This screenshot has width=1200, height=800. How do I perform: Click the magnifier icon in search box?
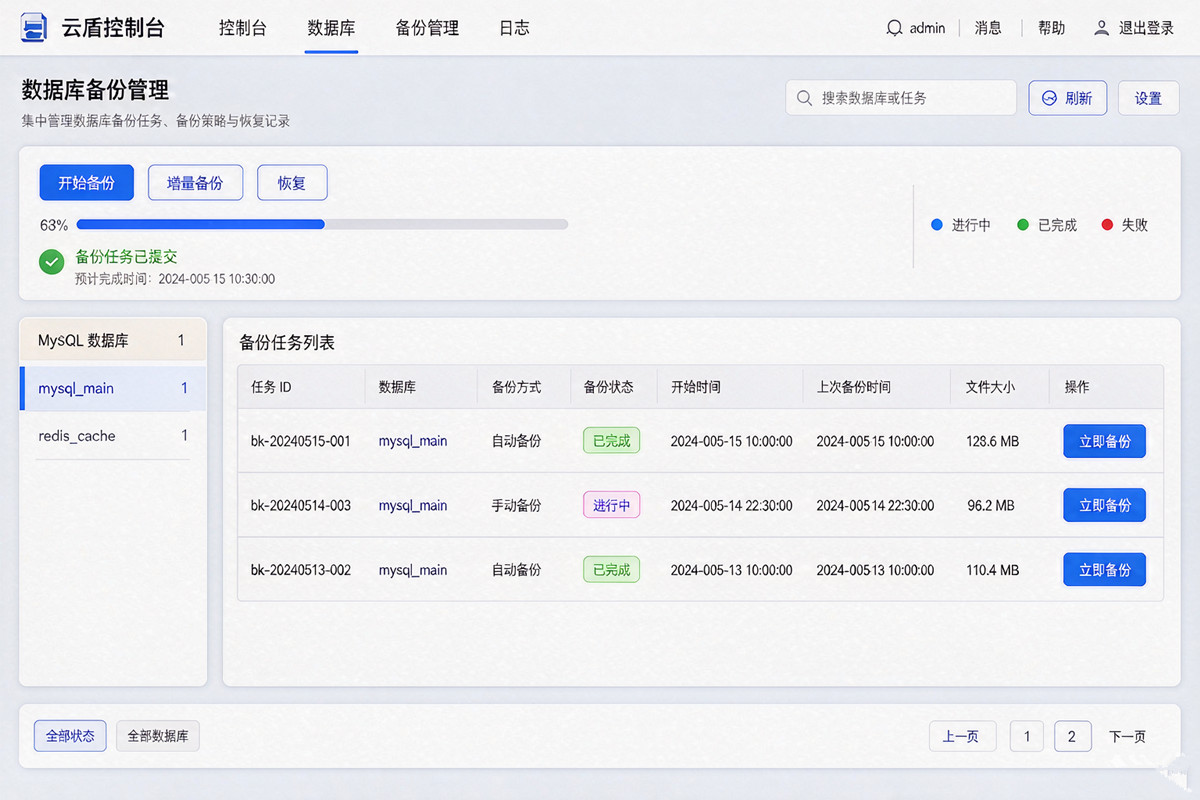pos(804,98)
